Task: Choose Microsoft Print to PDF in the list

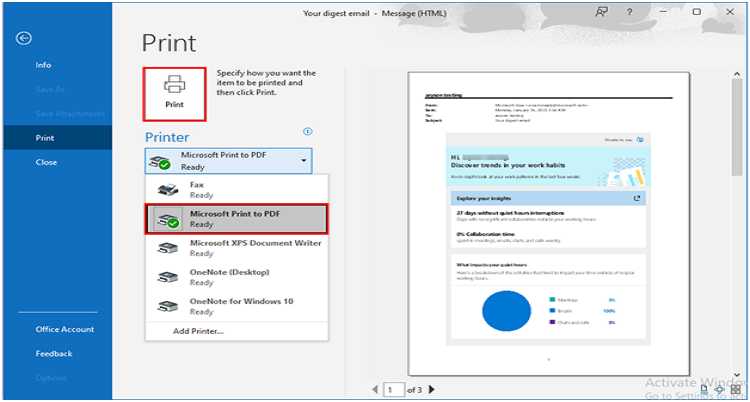Action: point(237,219)
